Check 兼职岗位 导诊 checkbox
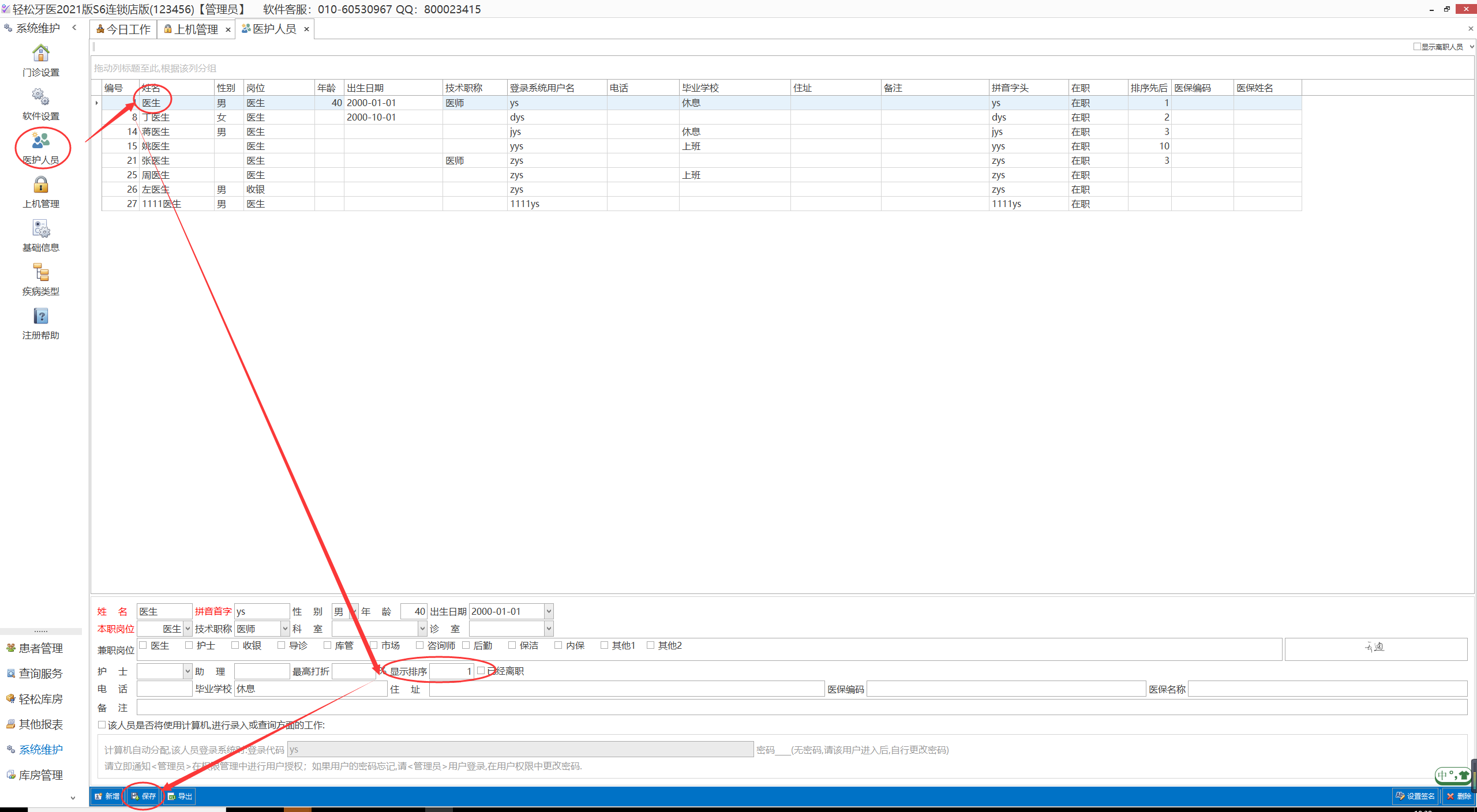The width and height of the screenshot is (1477, 812). (282, 645)
